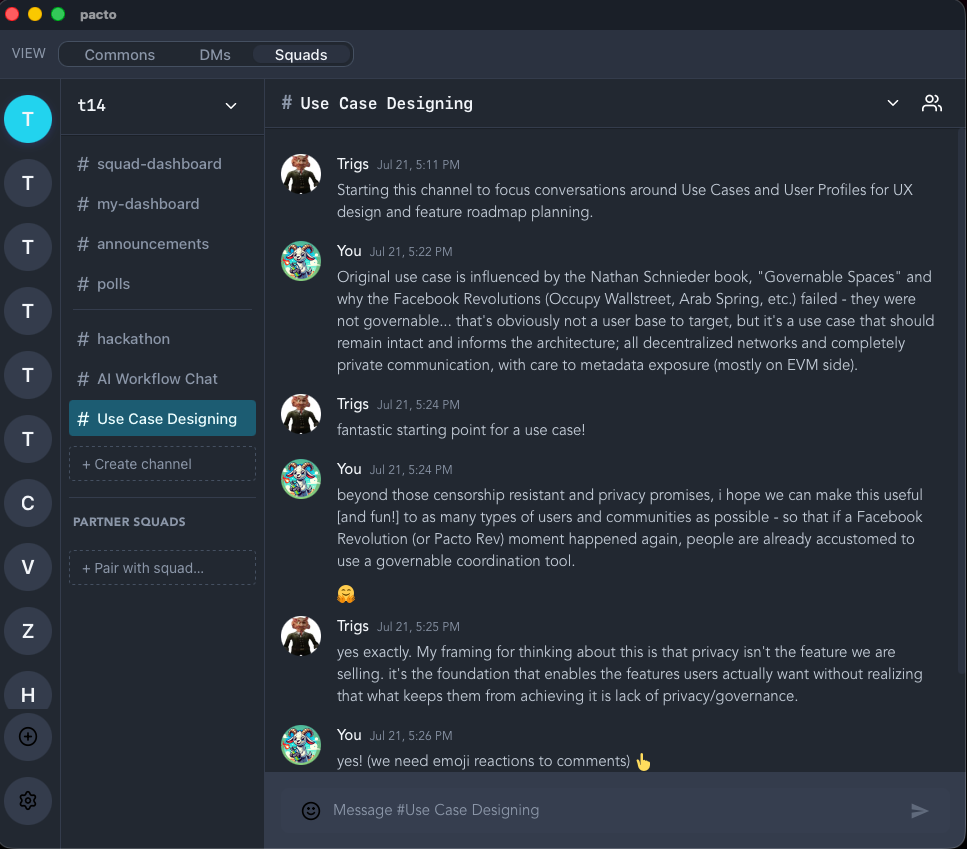Click the Pair with squad button
Viewport: 967px width, 849px height.
tap(162, 568)
